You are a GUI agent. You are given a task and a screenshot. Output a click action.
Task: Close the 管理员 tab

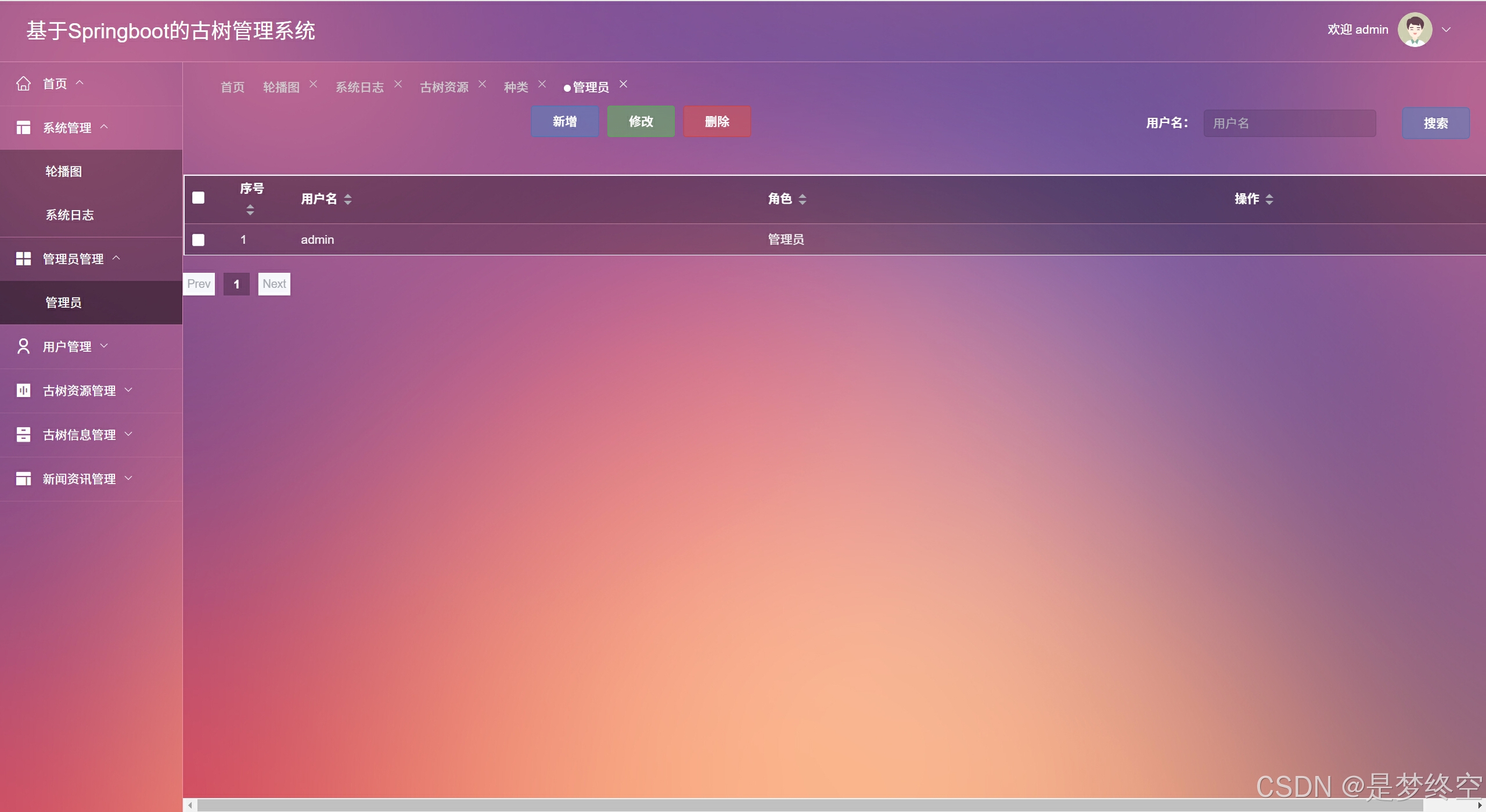(x=623, y=84)
